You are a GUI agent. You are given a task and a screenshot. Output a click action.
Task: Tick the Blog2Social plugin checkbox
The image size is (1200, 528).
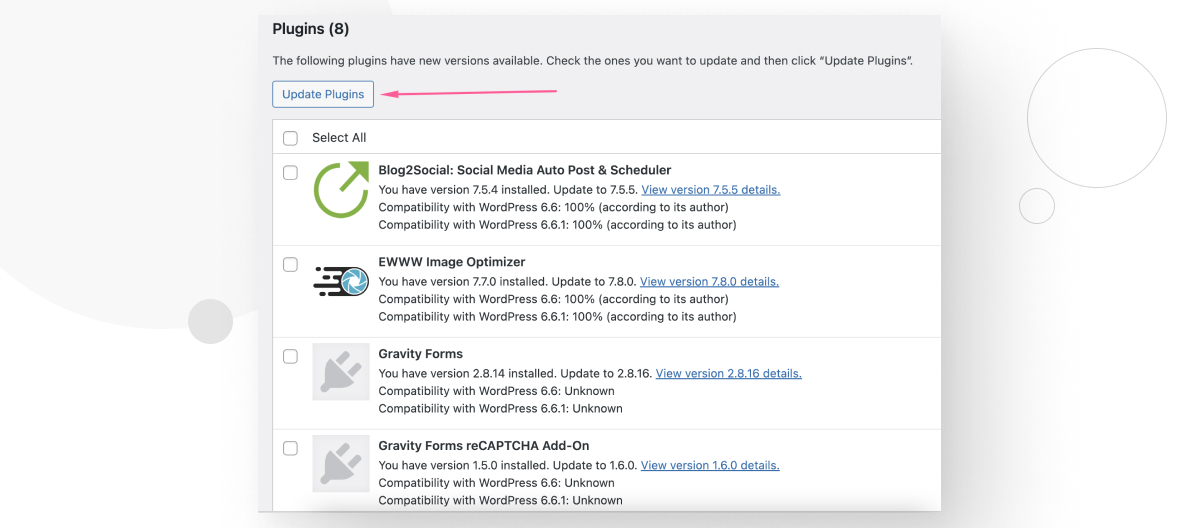coord(290,173)
